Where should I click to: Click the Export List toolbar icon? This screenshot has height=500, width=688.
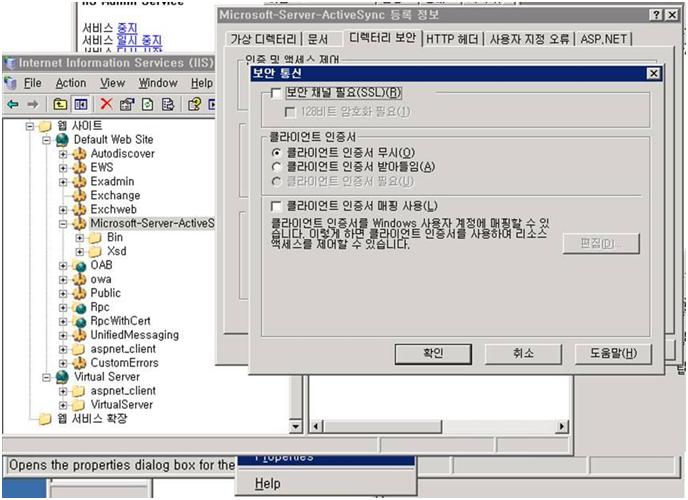[x=168, y=104]
